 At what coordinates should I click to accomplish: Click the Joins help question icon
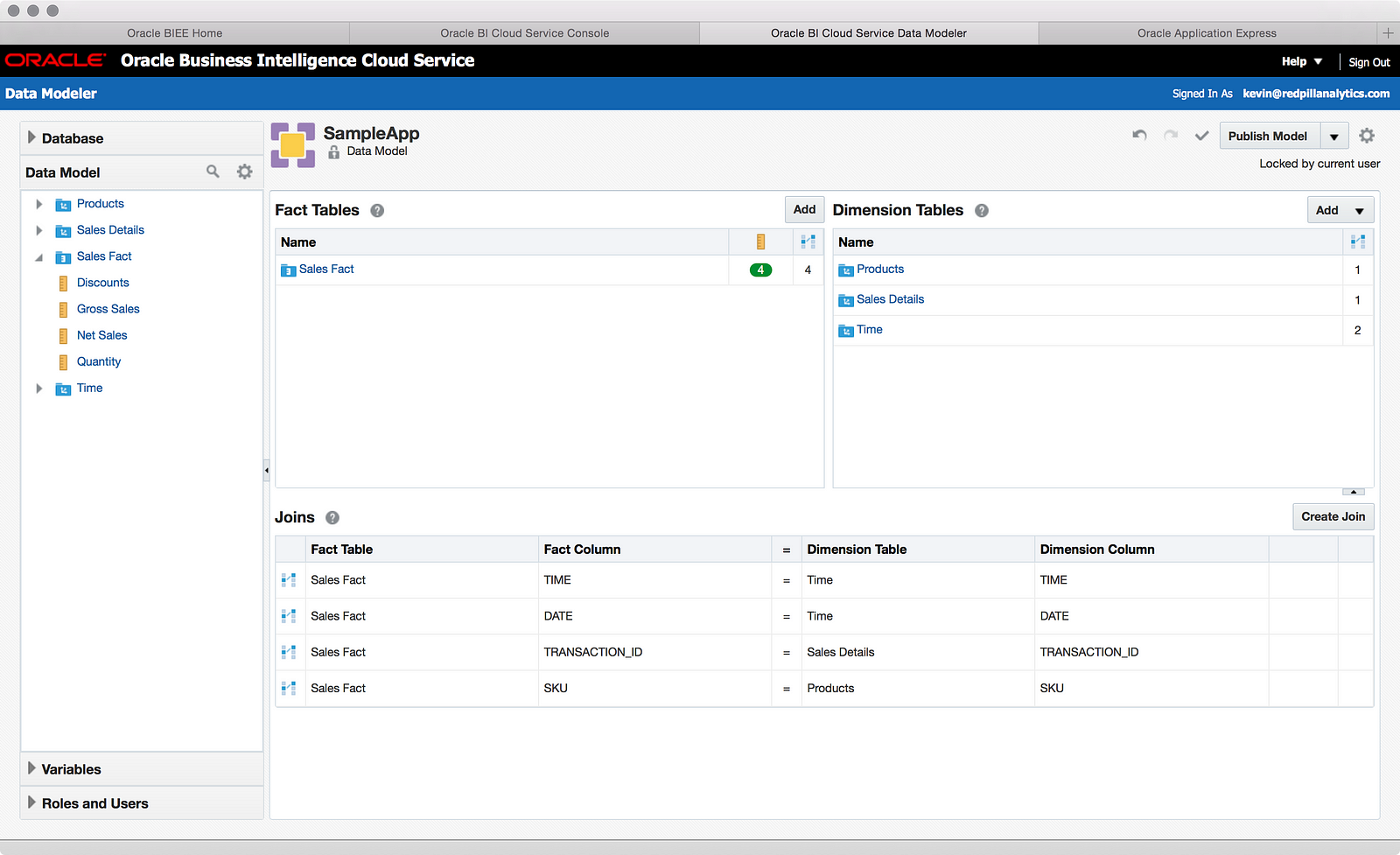[332, 518]
